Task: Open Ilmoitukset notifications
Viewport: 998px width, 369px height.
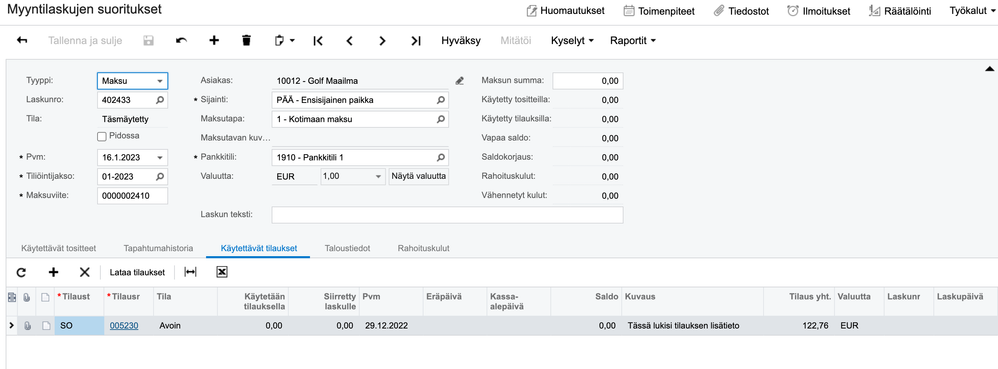Action: [x=819, y=10]
